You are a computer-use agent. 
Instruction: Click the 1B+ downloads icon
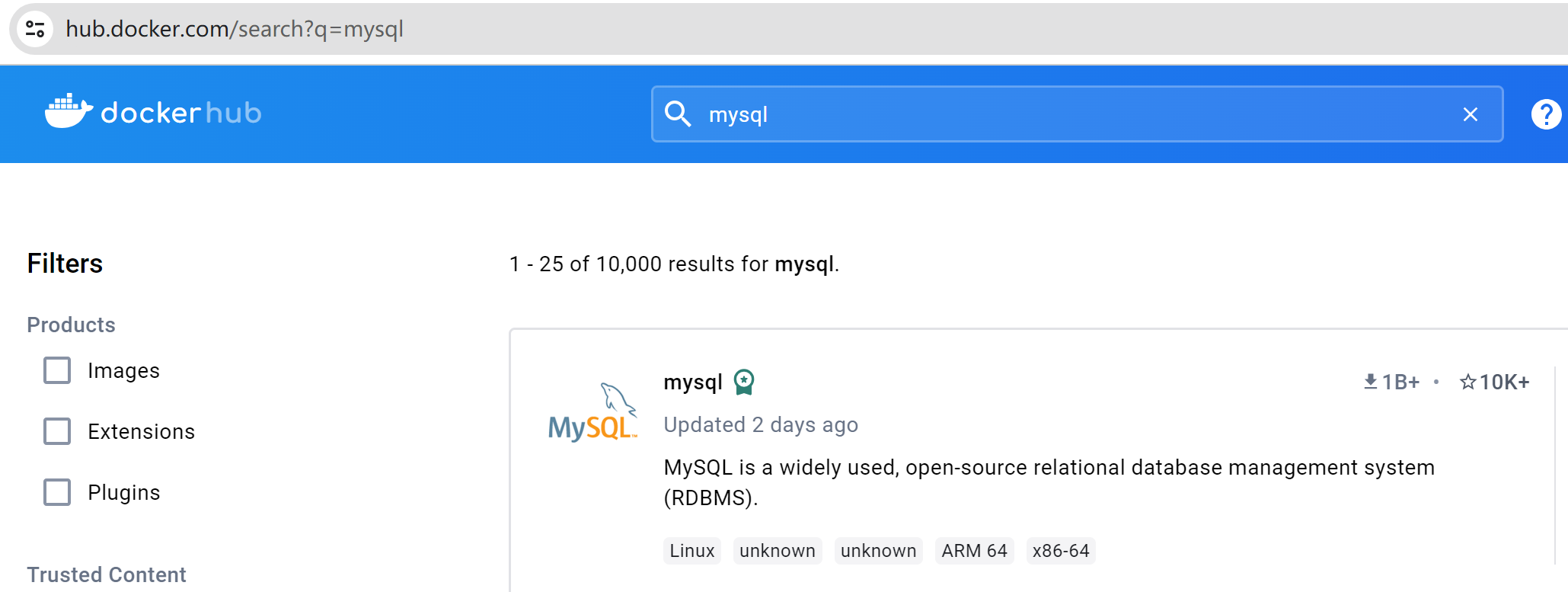tap(1370, 382)
